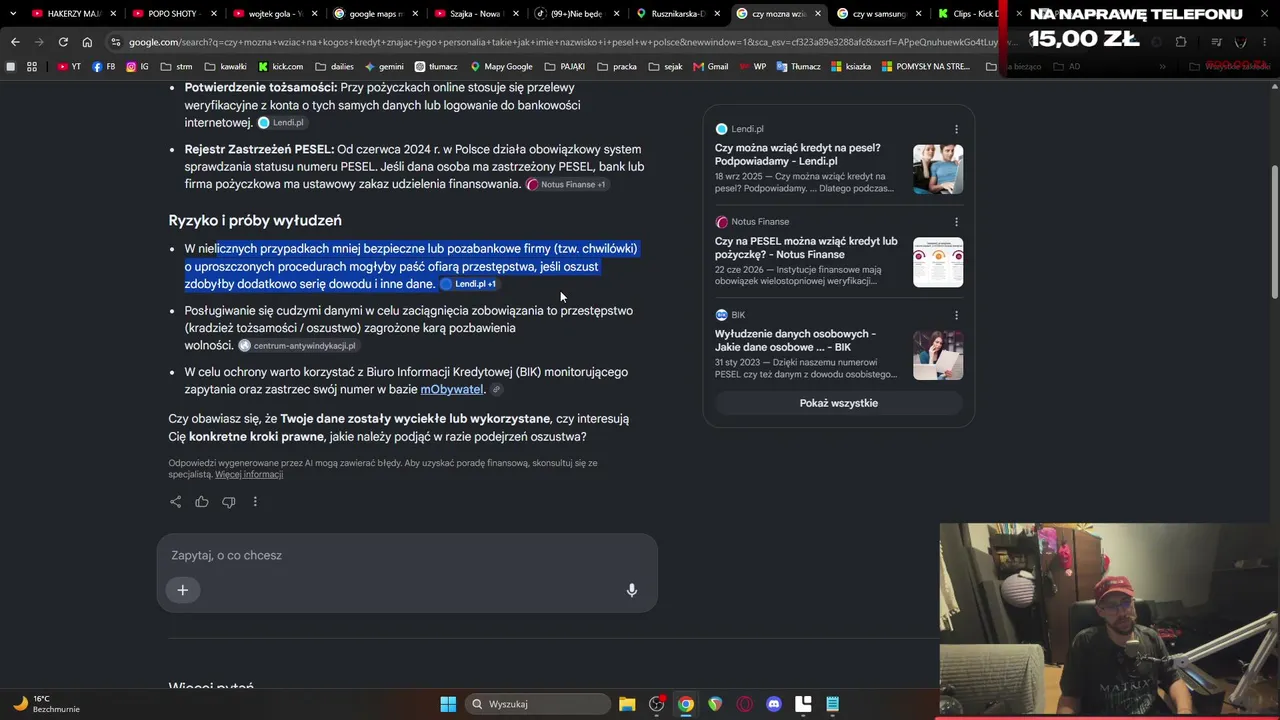Image resolution: width=1280 pixels, height=720 pixels.
Task: Open Discord from the taskbar
Action: (773, 704)
